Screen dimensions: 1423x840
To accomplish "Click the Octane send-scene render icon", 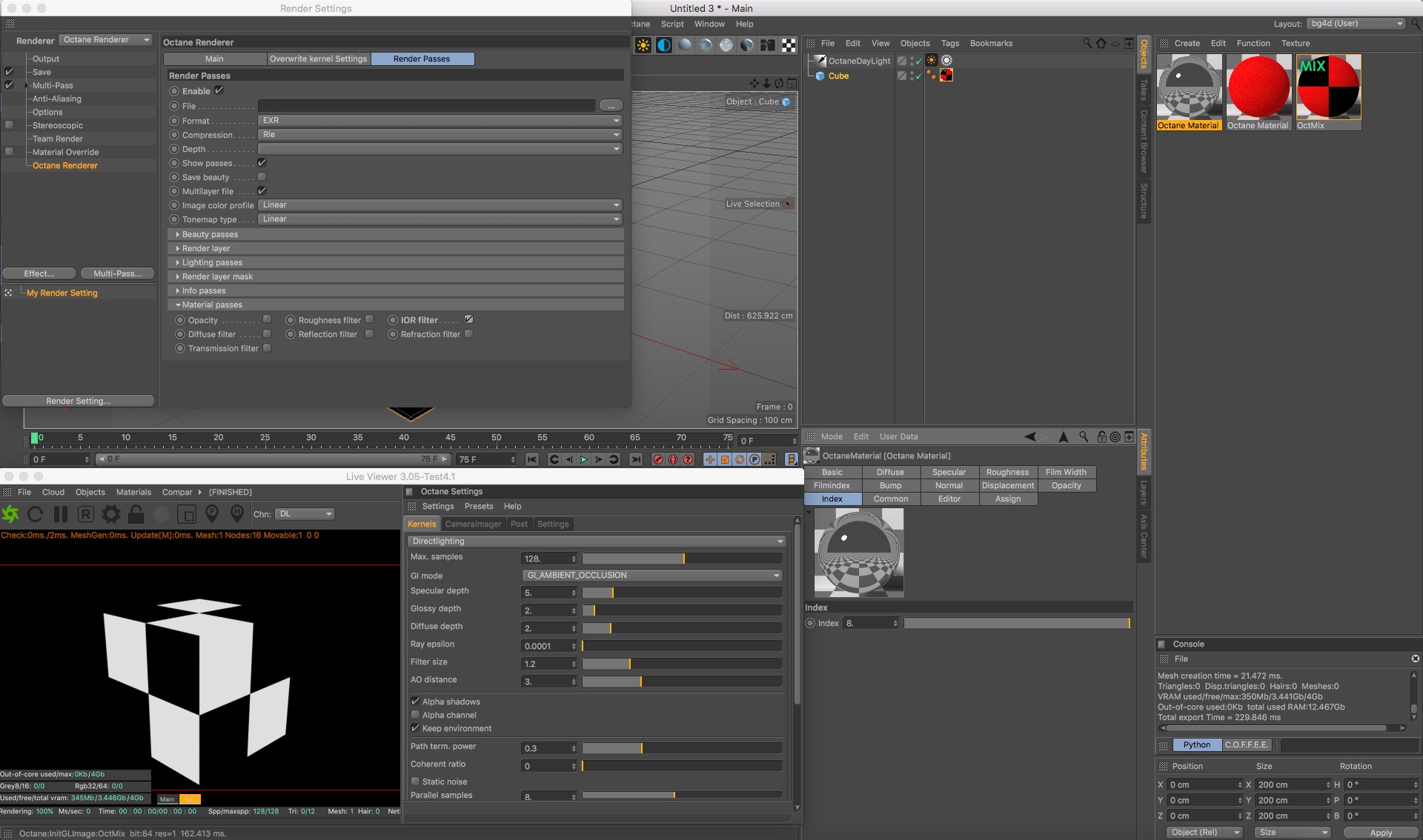I will tap(10, 513).
